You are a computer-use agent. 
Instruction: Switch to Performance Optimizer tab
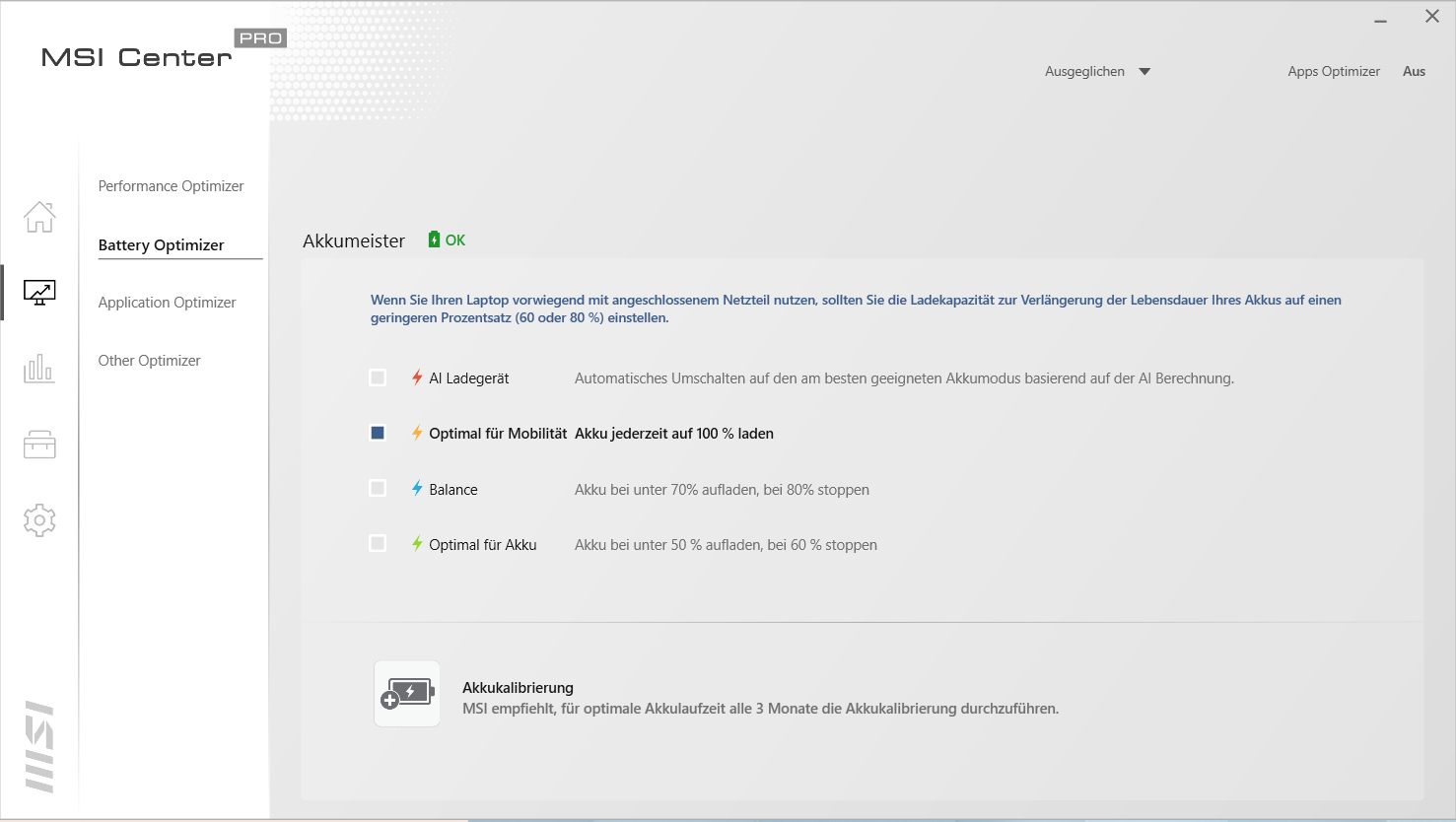point(171,186)
